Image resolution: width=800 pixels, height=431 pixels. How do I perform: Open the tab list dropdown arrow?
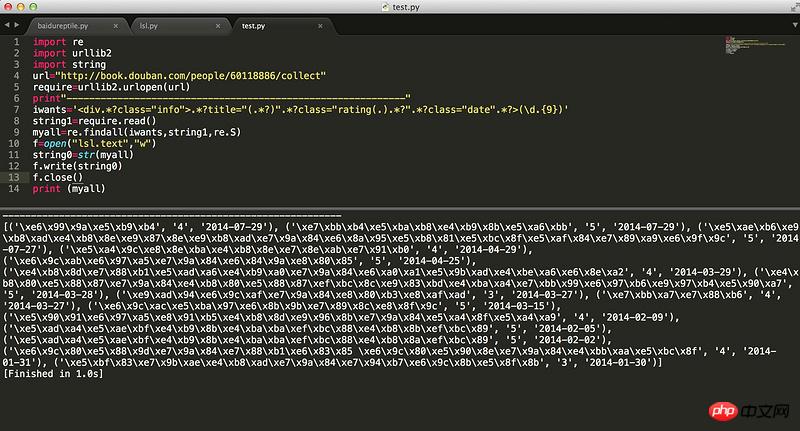(x=795, y=24)
